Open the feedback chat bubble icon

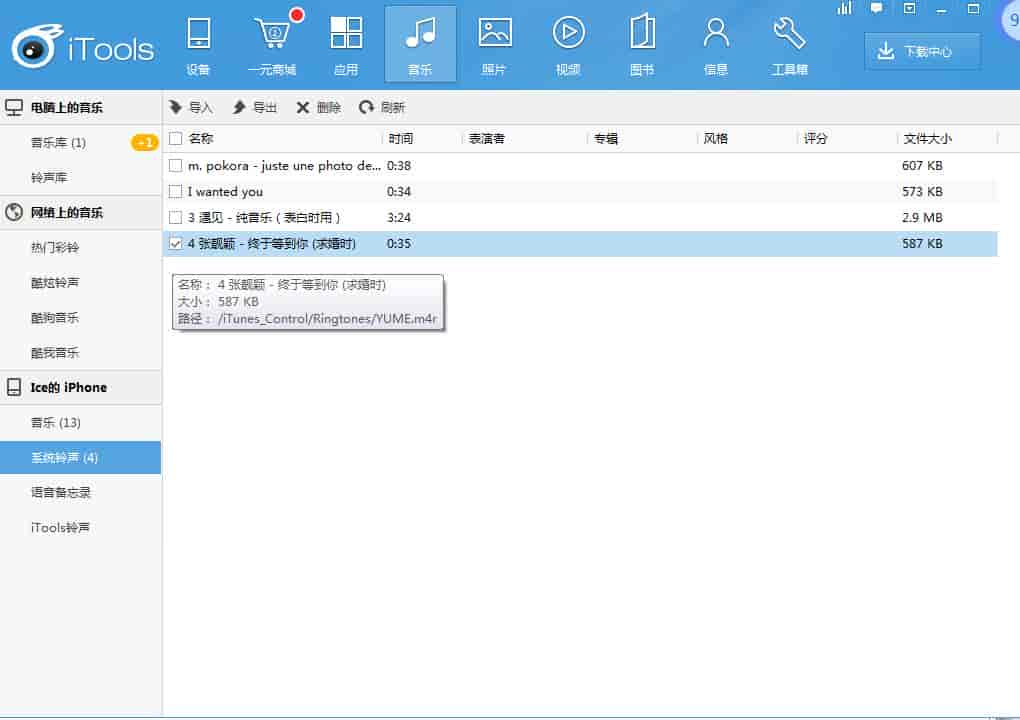click(877, 8)
